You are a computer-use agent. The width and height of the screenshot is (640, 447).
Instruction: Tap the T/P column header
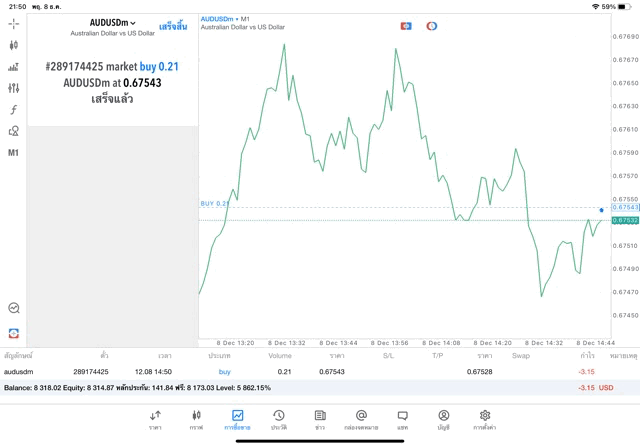[x=438, y=356]
